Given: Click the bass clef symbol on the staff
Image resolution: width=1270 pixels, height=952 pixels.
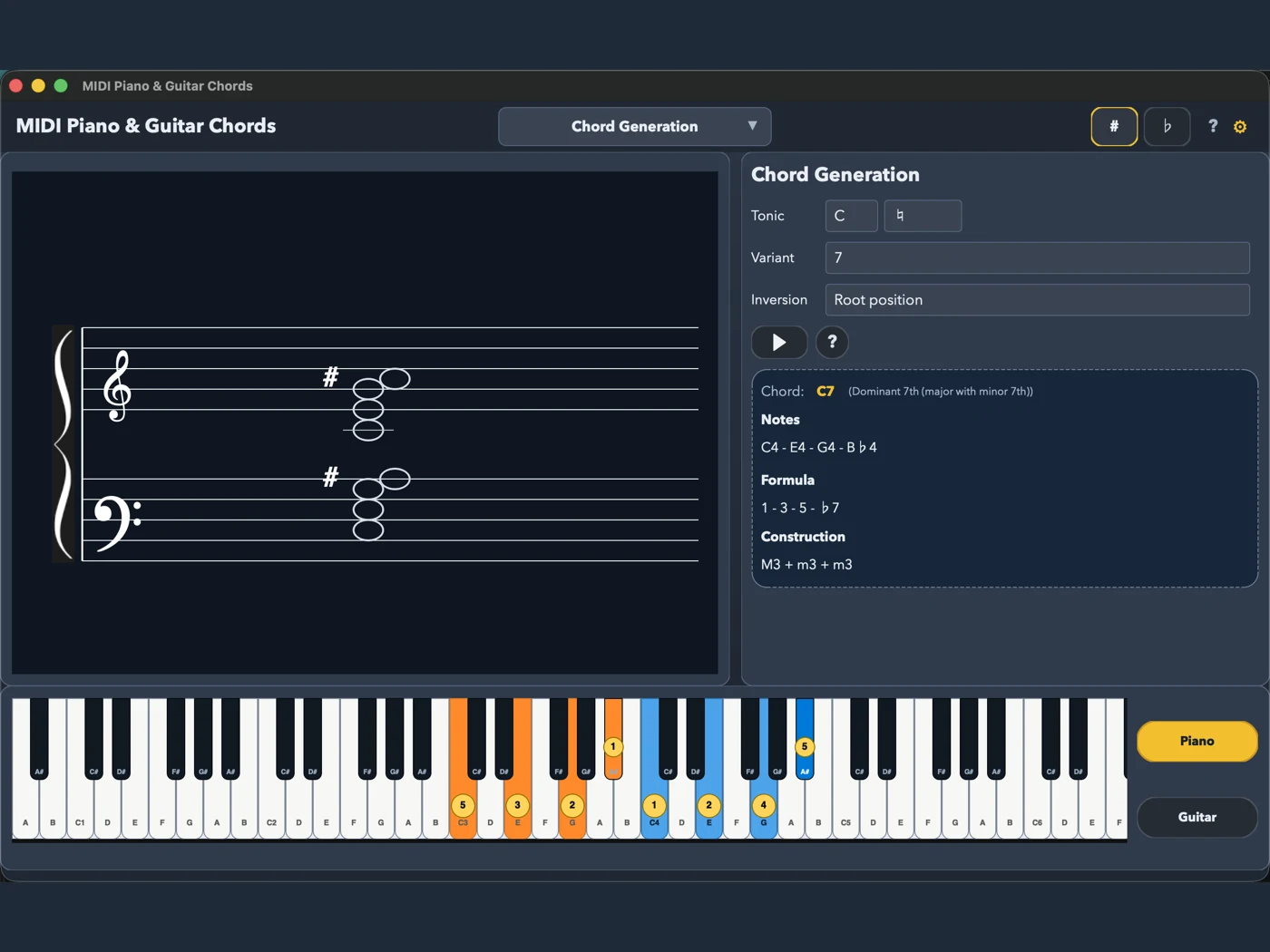Looking at the screenshot, I should click(x=118, y=524).
